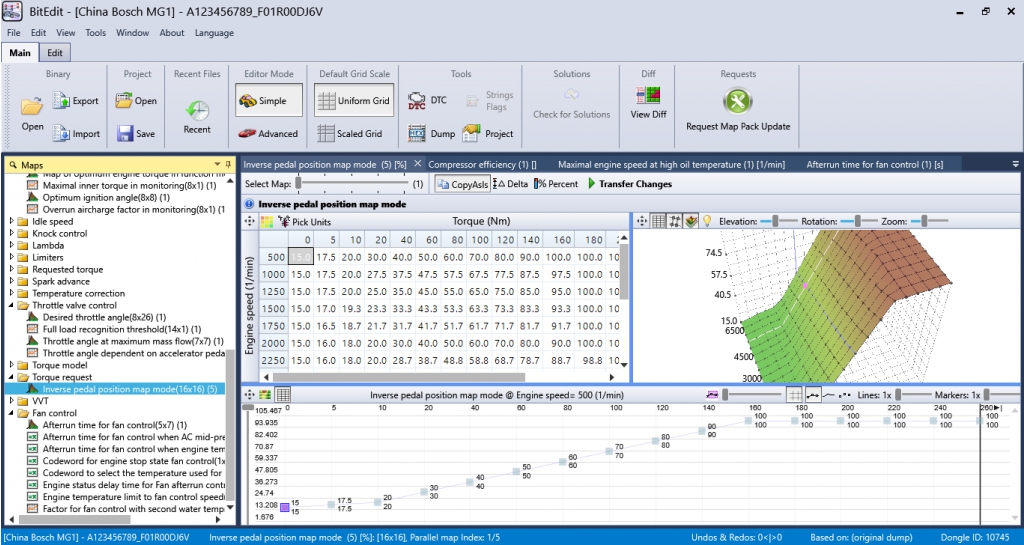Toggle Percent mode
1024x545 pixels.
556,184
